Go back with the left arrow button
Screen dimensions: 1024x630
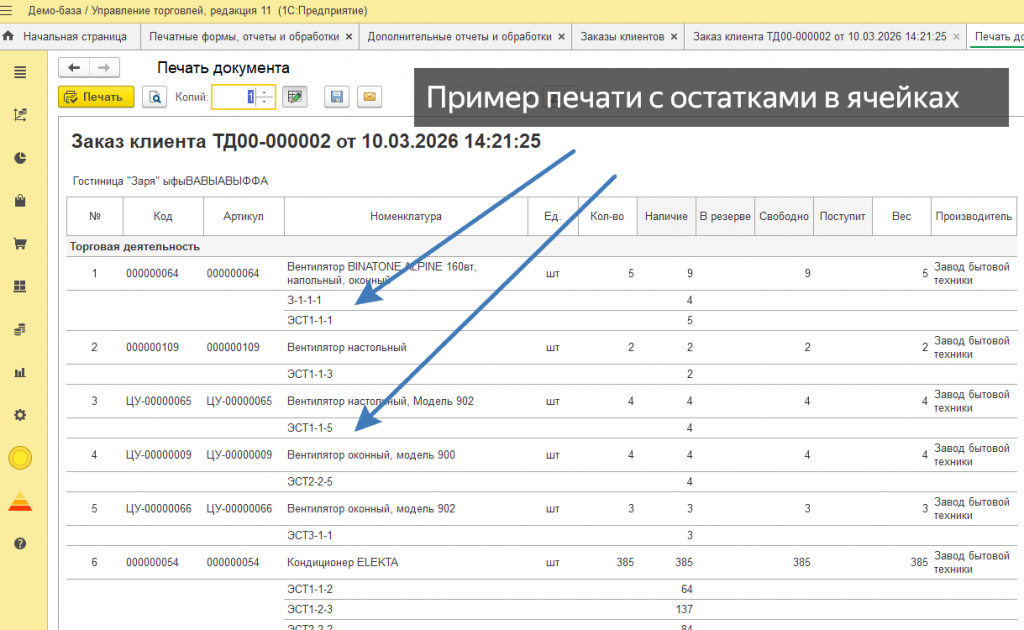click(x=74, y=67)
